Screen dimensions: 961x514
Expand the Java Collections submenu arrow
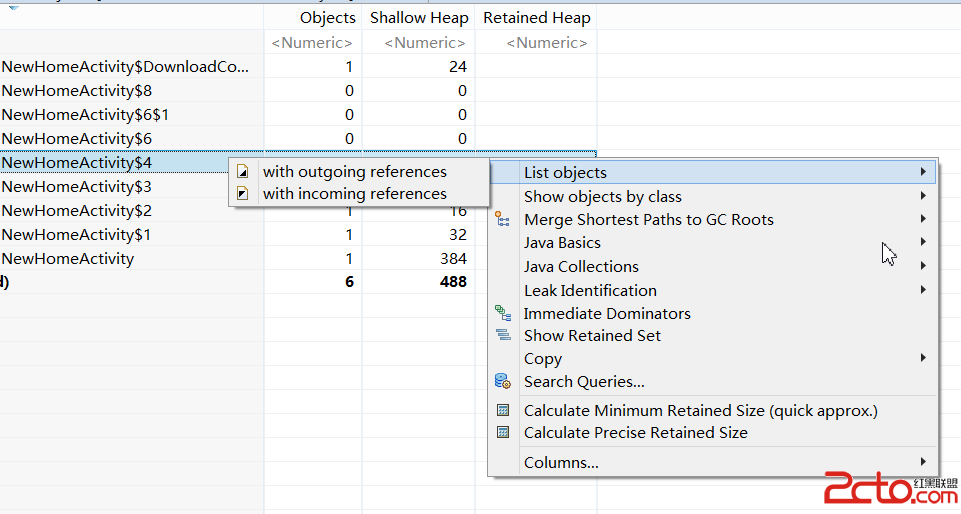tap(923, 266)
